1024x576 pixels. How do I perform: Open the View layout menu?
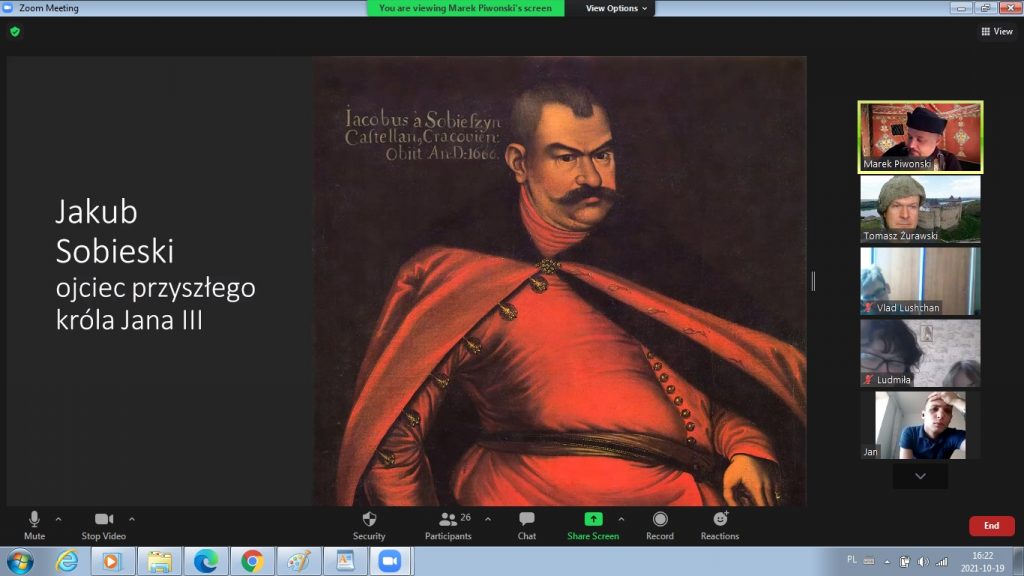tap(997, 31)
